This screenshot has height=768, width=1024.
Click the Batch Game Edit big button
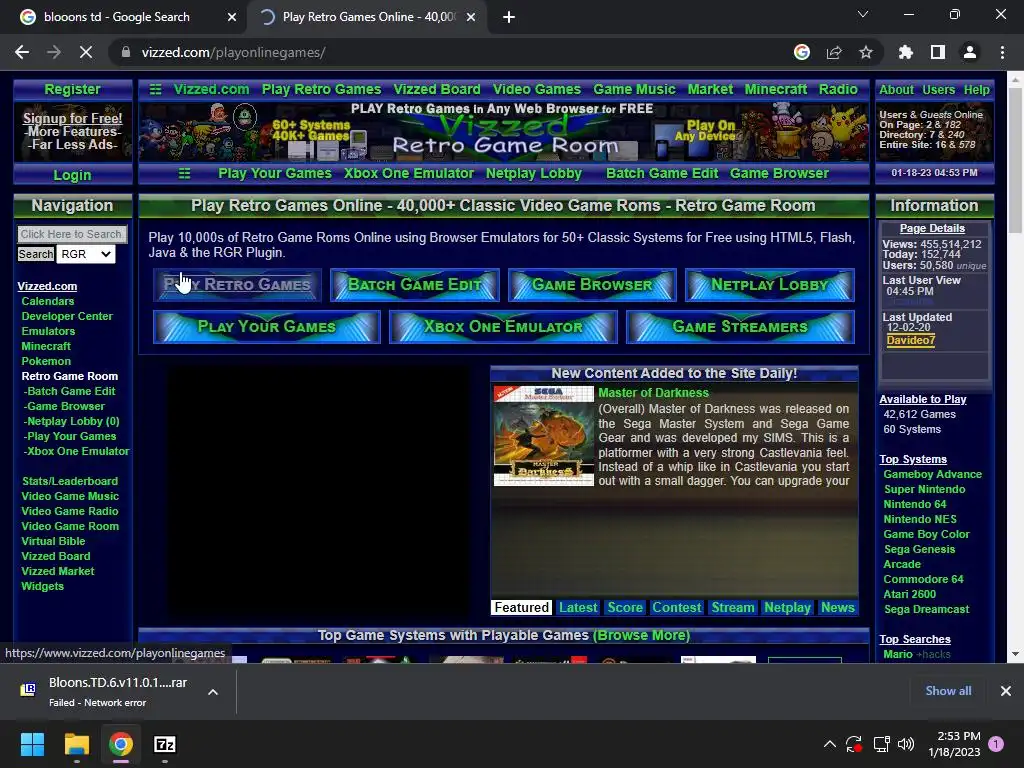[415, 285]
